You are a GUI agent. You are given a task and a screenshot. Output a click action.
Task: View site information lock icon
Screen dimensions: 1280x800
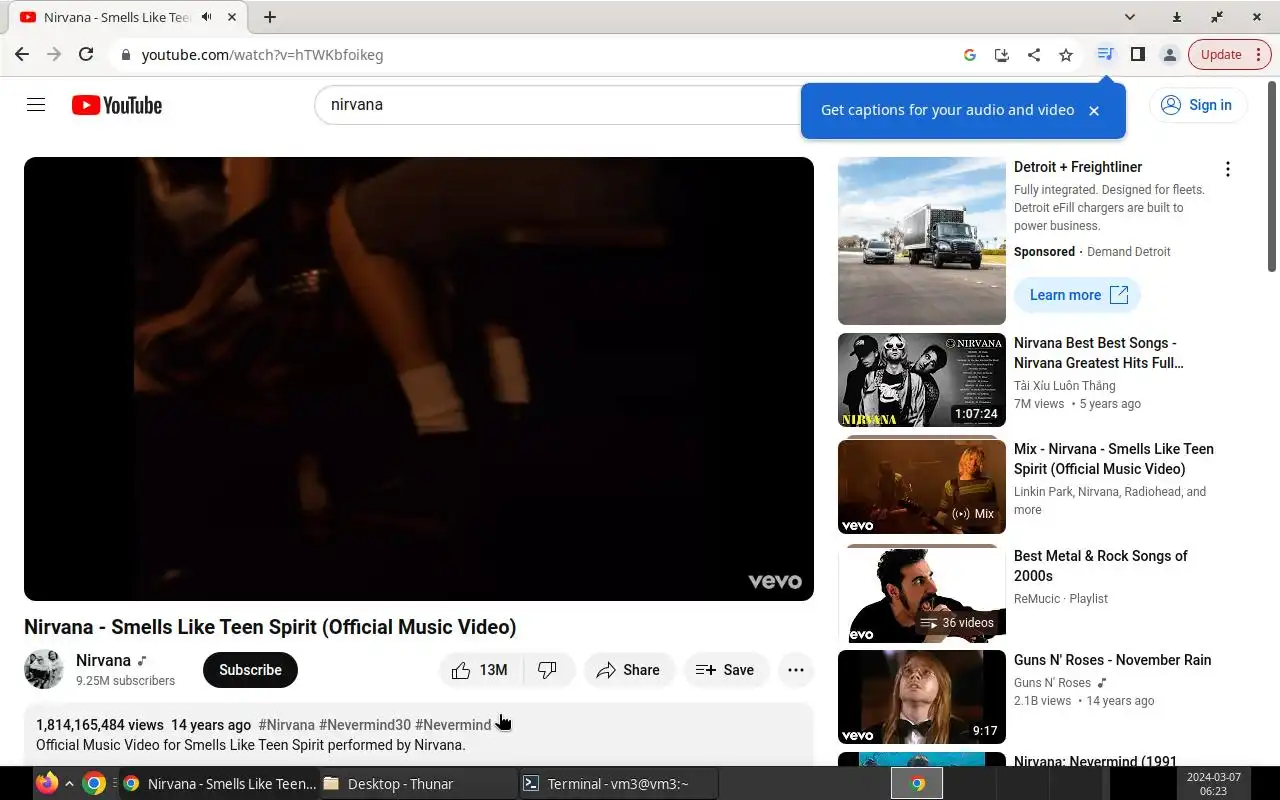pos(126,55)
